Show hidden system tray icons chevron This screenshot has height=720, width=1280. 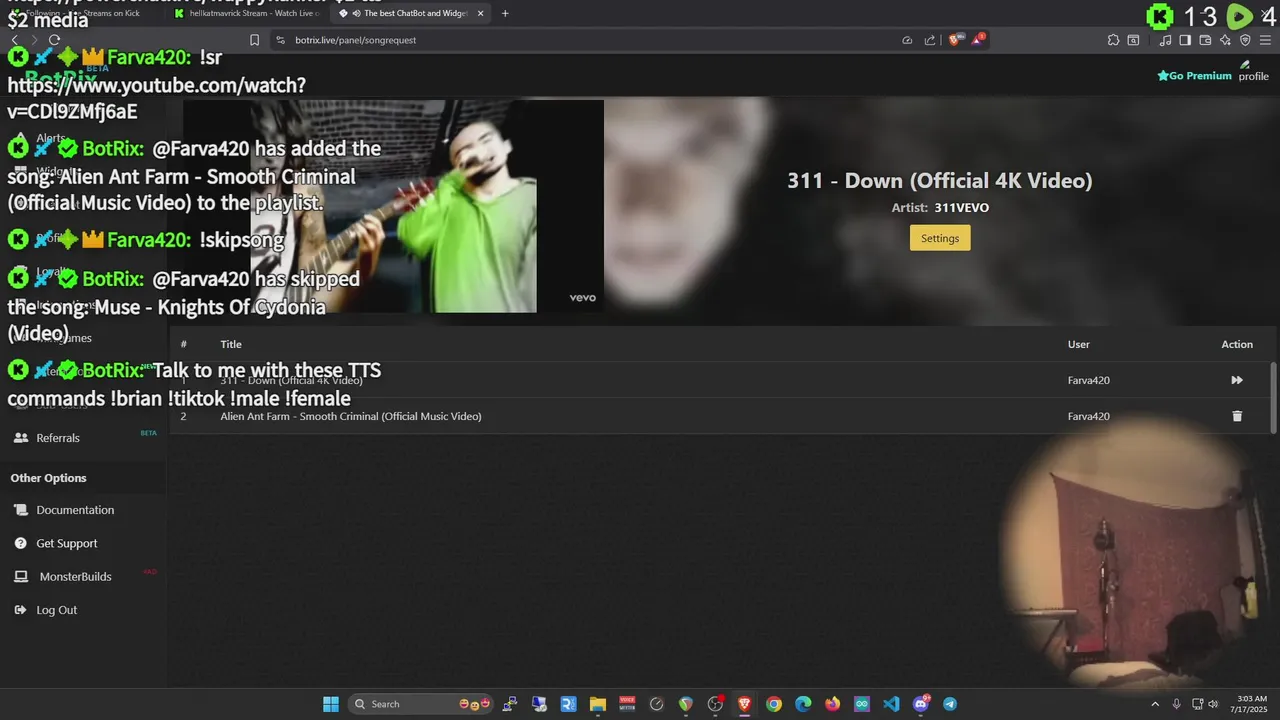(1155, 704)
